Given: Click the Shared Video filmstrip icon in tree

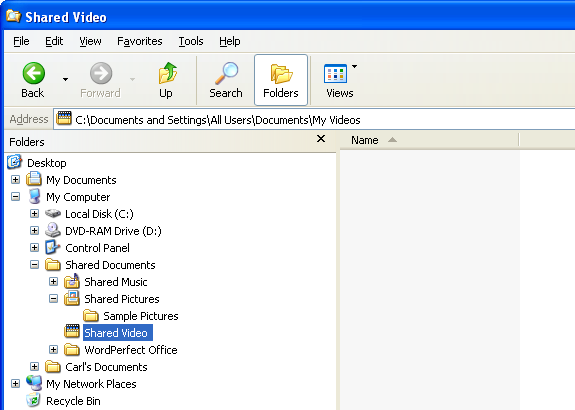Looking at the screenshot, I should tap(72, 331).
